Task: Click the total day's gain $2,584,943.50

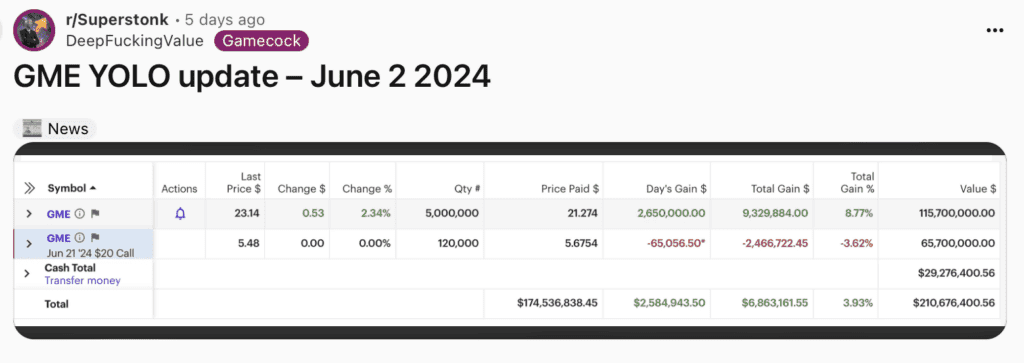Action: [x=670, y=303]
